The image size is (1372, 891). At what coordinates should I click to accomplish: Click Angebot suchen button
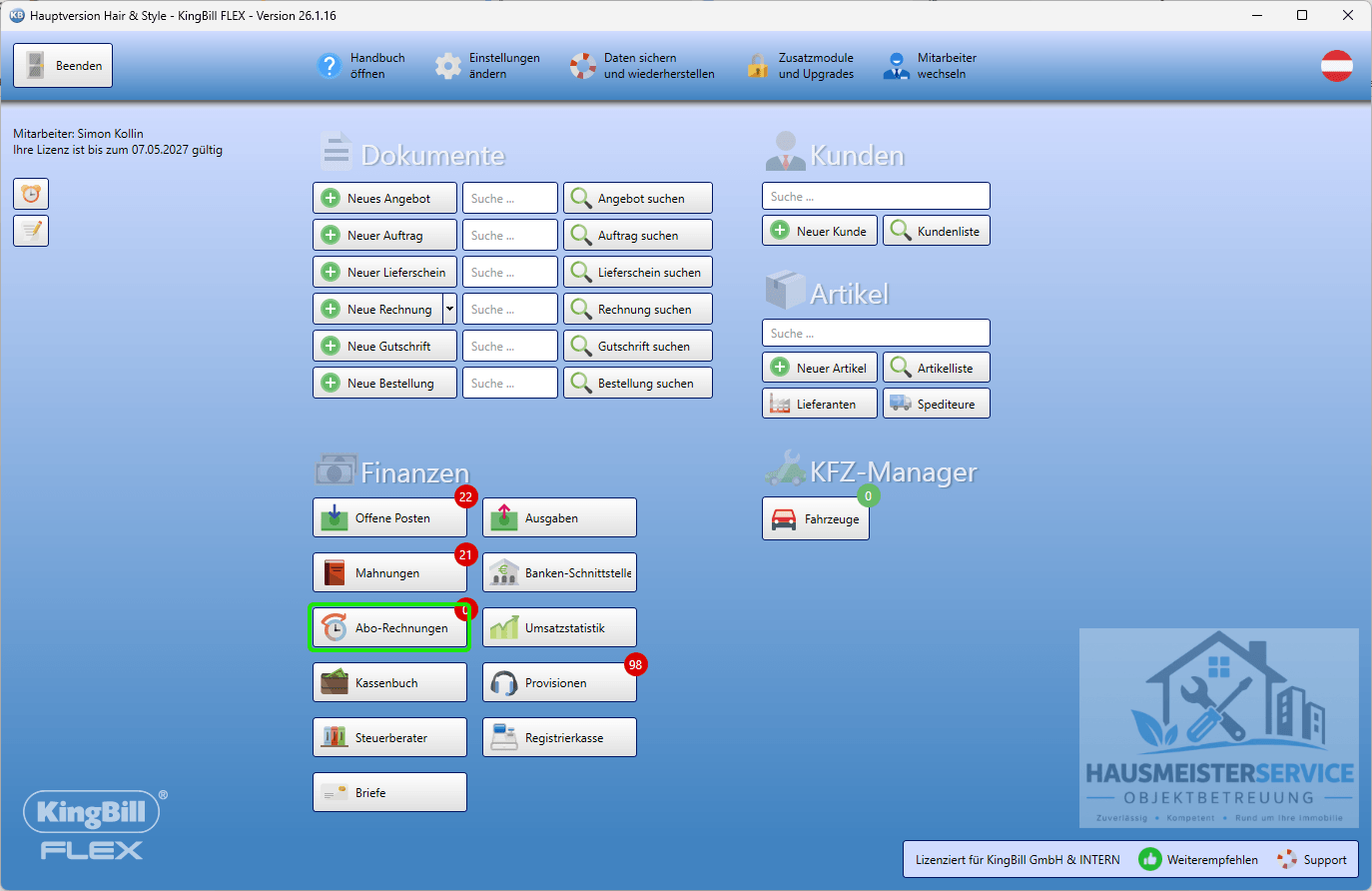coord(638,199)
